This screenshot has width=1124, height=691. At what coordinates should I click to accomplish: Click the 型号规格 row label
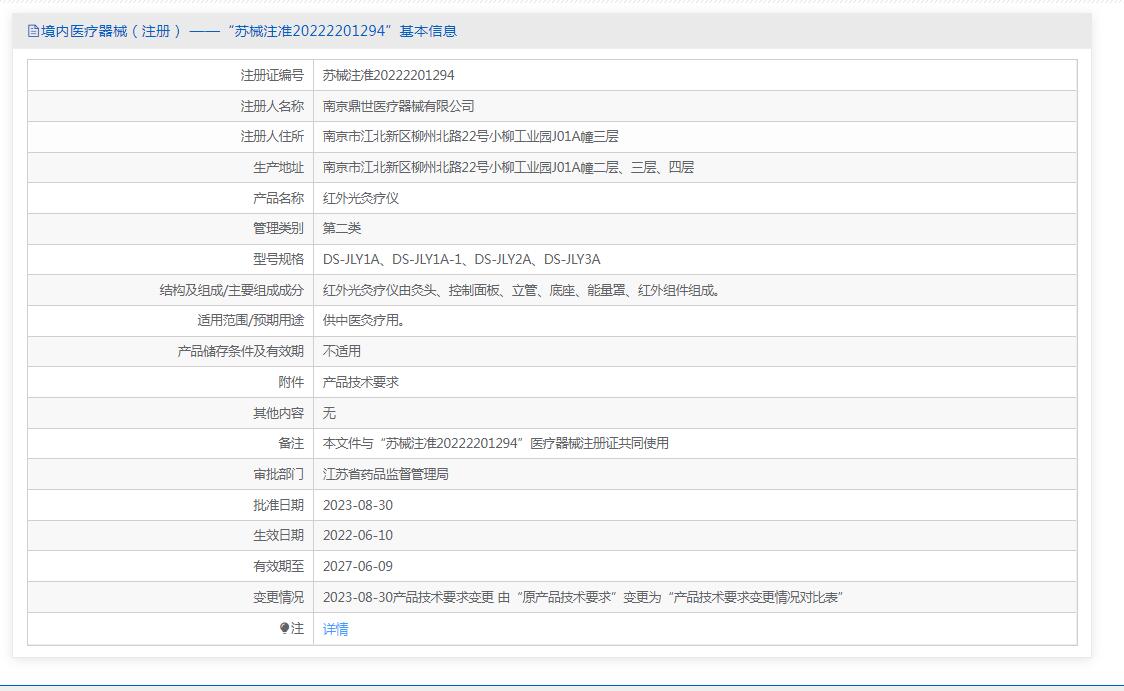[278, 259]
